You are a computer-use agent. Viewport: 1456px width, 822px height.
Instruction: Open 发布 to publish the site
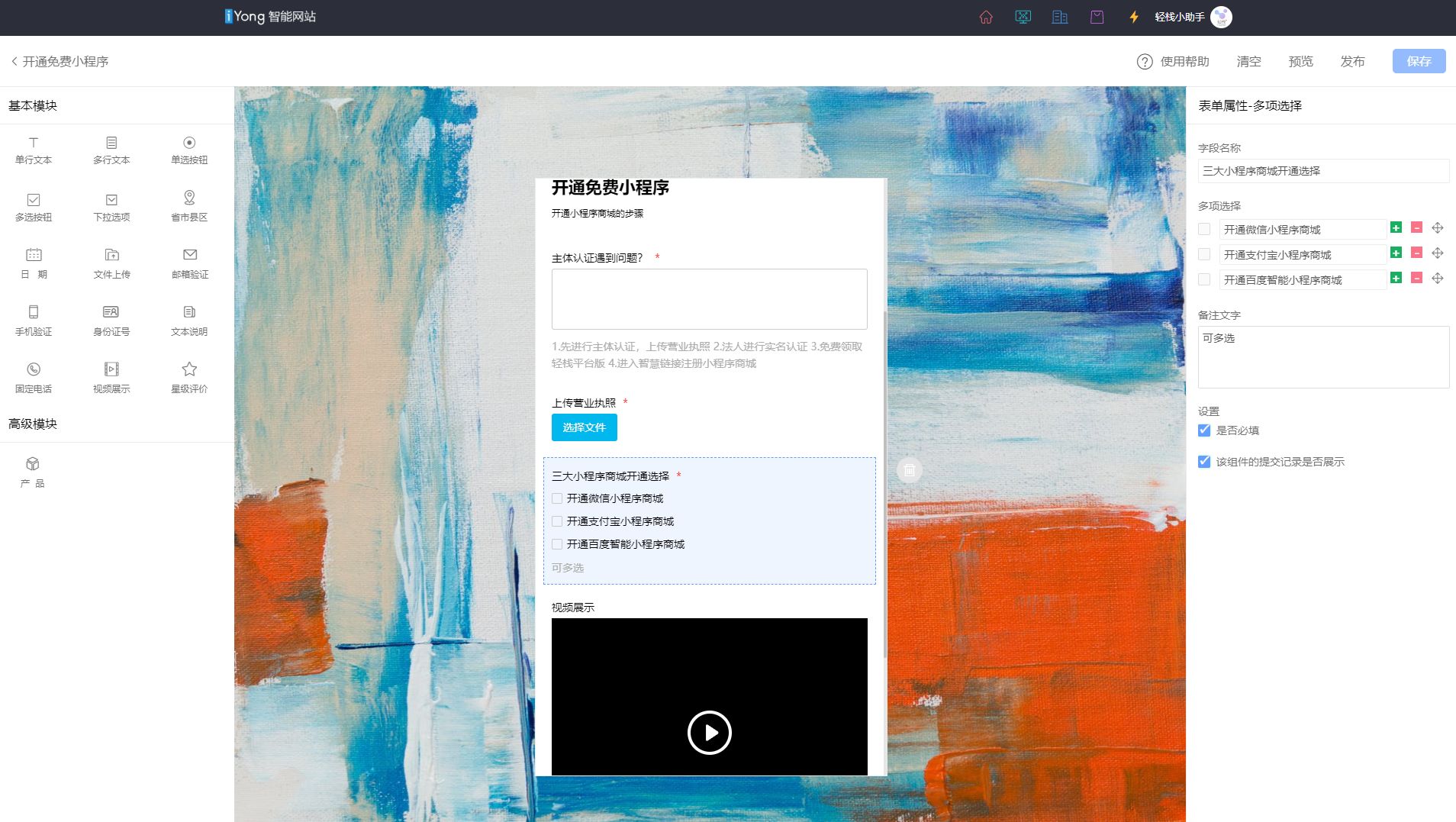[1351, 61]
